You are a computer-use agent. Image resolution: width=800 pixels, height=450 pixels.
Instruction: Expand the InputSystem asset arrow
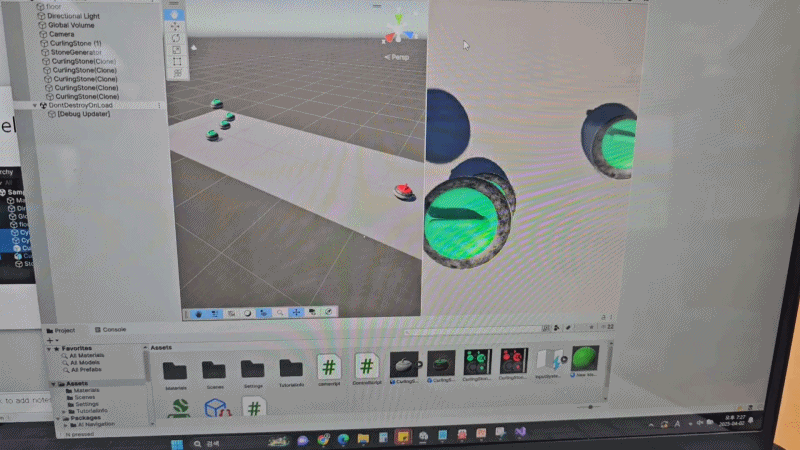pyautogui.click(x=564, y=360)
